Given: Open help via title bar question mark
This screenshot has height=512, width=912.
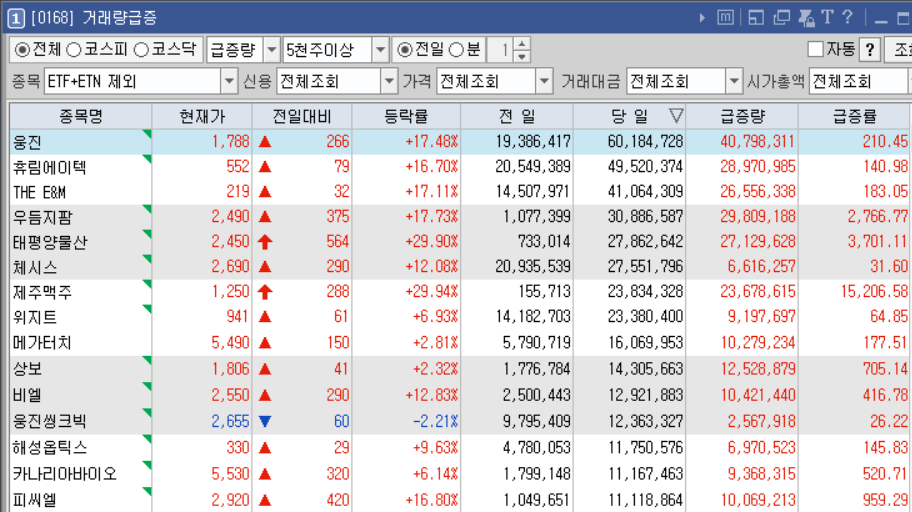Looking at the screenshot, I should [847, 17].
